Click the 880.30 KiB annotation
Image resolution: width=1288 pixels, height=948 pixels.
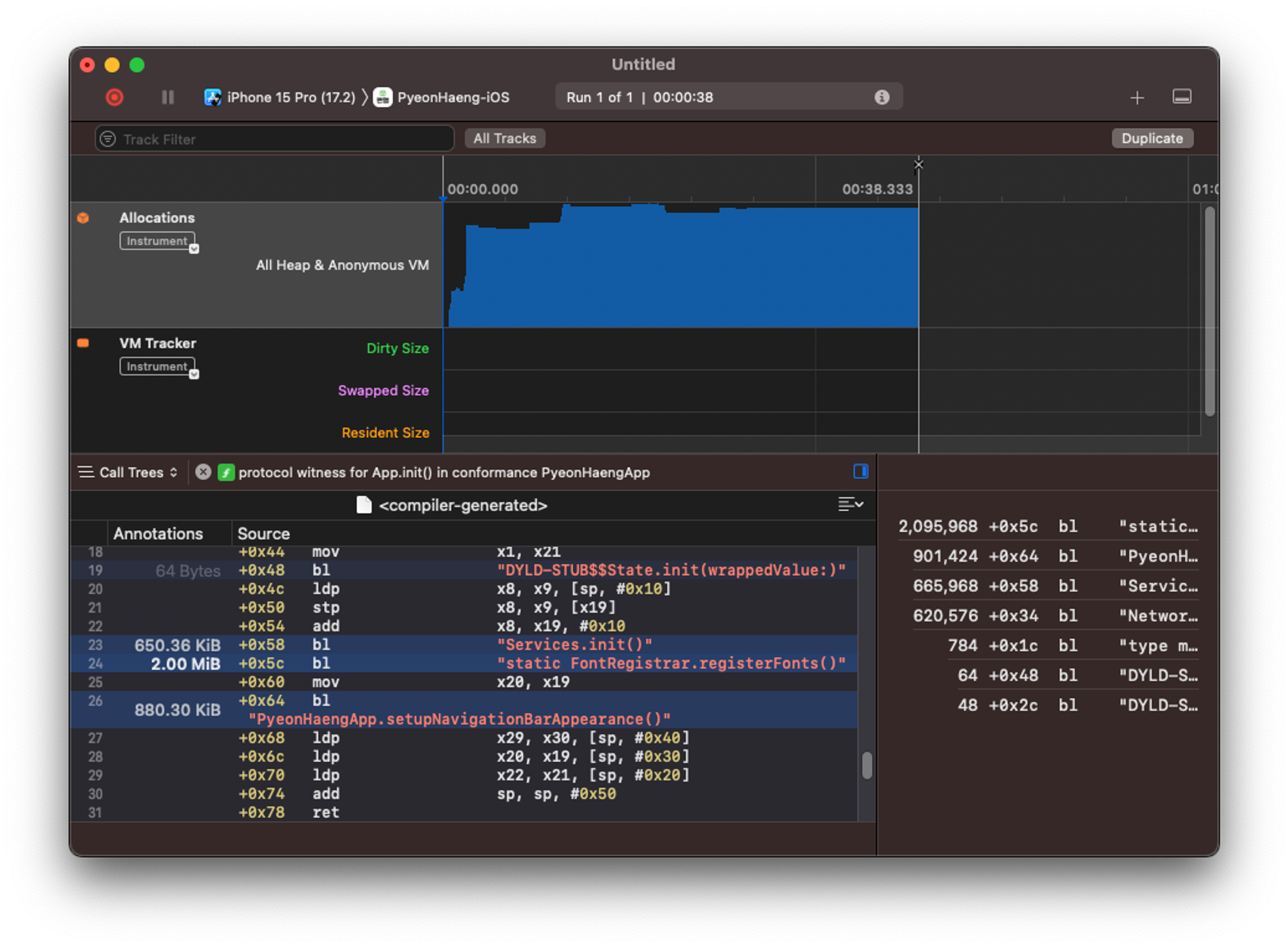tap(177, 710)
